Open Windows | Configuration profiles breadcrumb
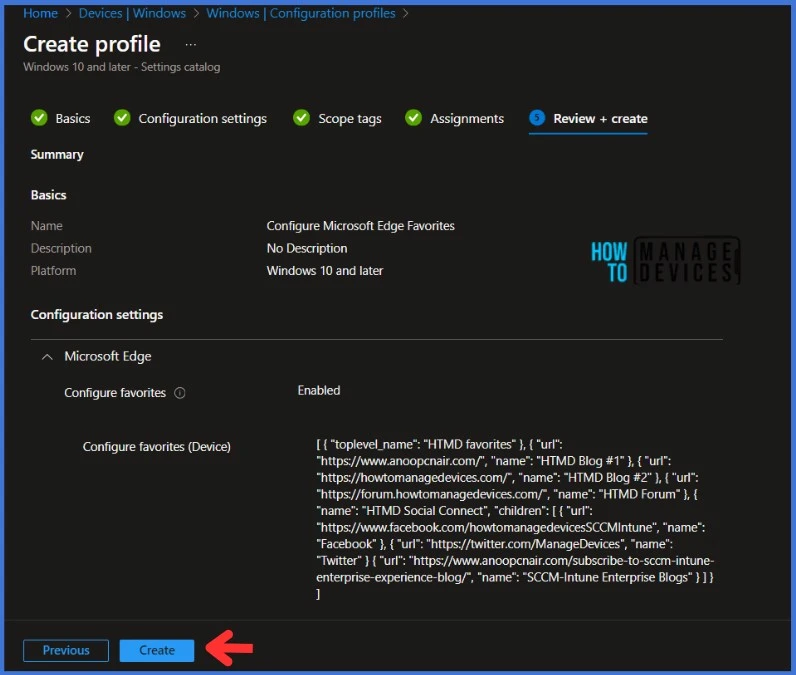The height and width of the screenshot is (675, 796). (x=301, y=13)
